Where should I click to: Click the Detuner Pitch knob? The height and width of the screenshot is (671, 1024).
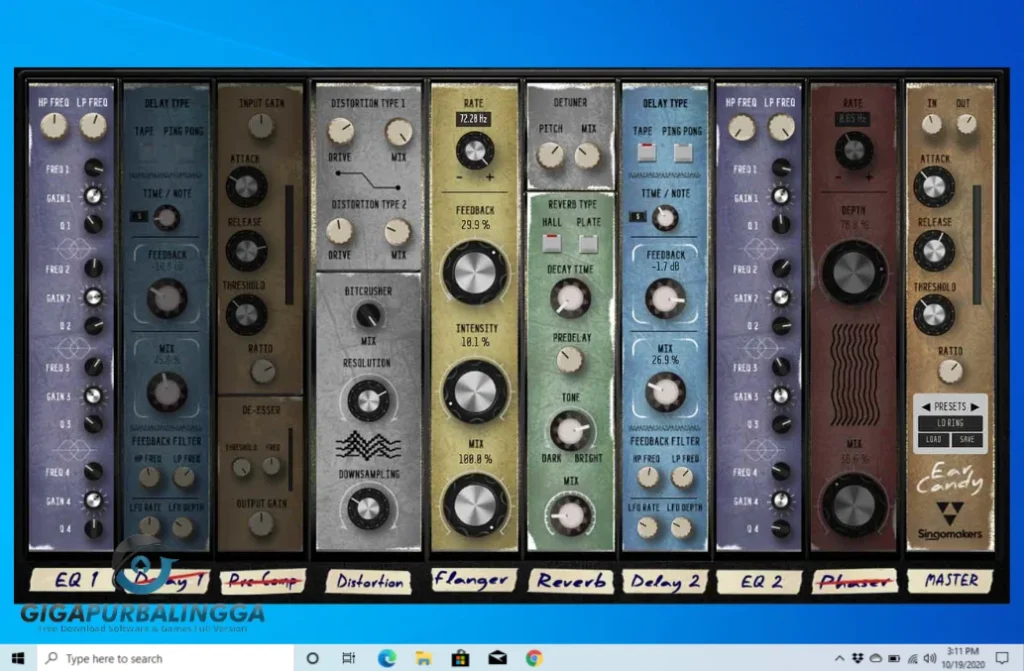(x=550, y=155)
